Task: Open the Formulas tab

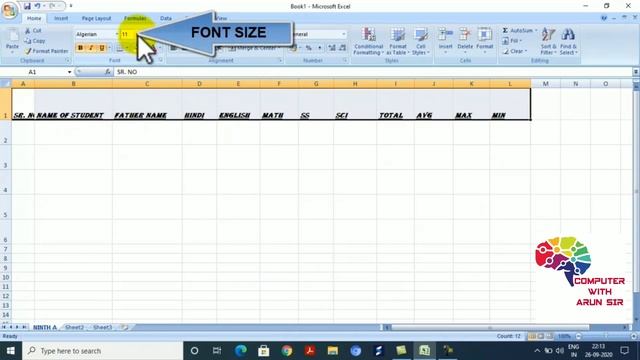Action: (135, 18)
